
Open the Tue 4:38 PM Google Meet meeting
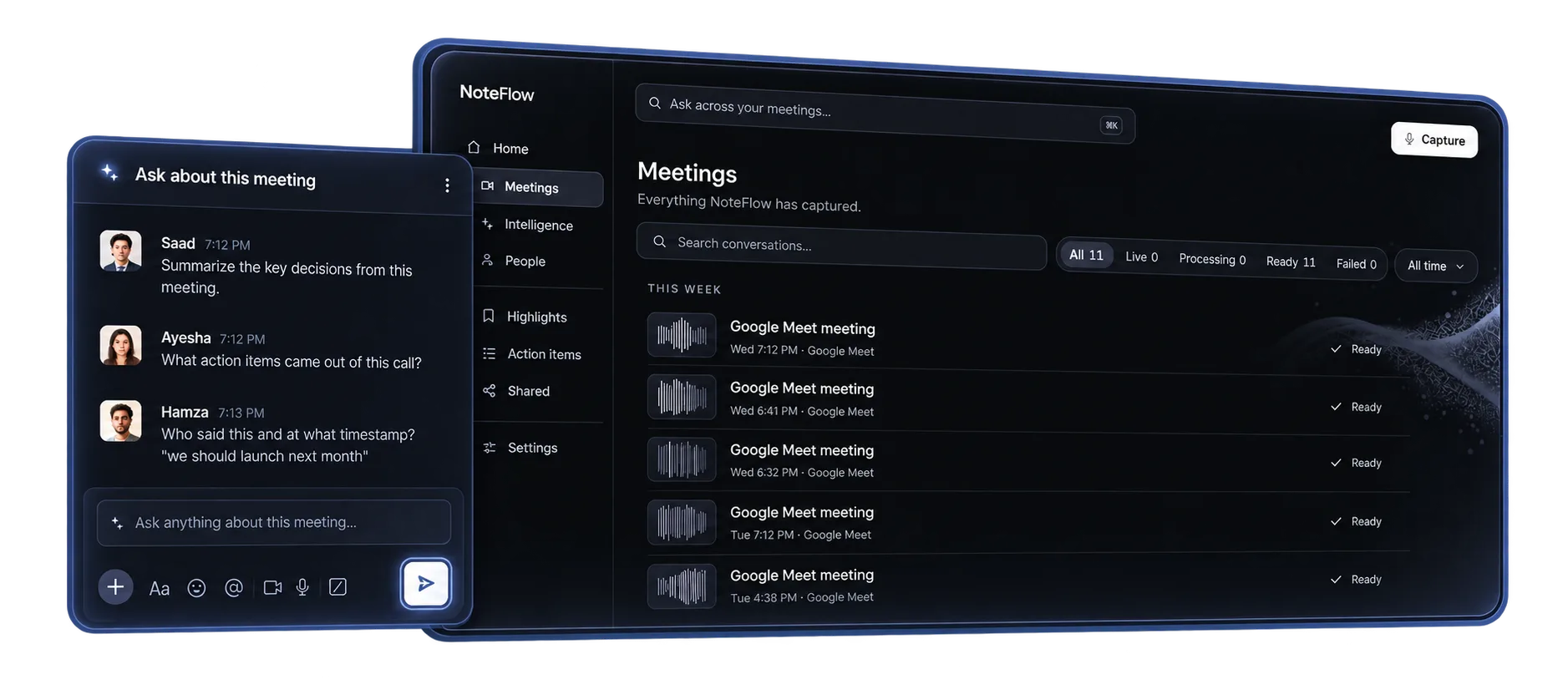point(1028,585)
